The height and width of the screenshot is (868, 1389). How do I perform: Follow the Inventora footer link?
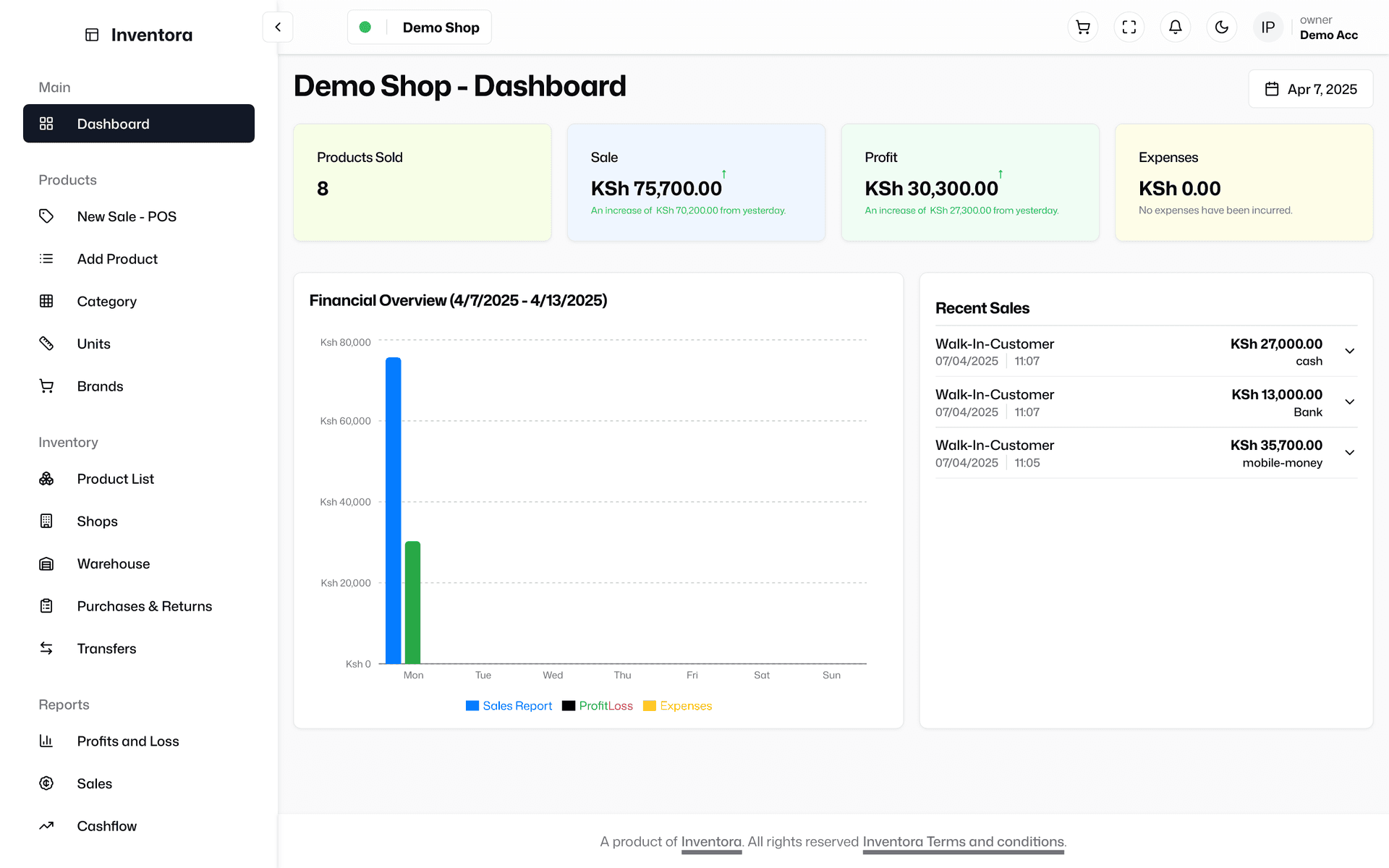pos(711,842)
